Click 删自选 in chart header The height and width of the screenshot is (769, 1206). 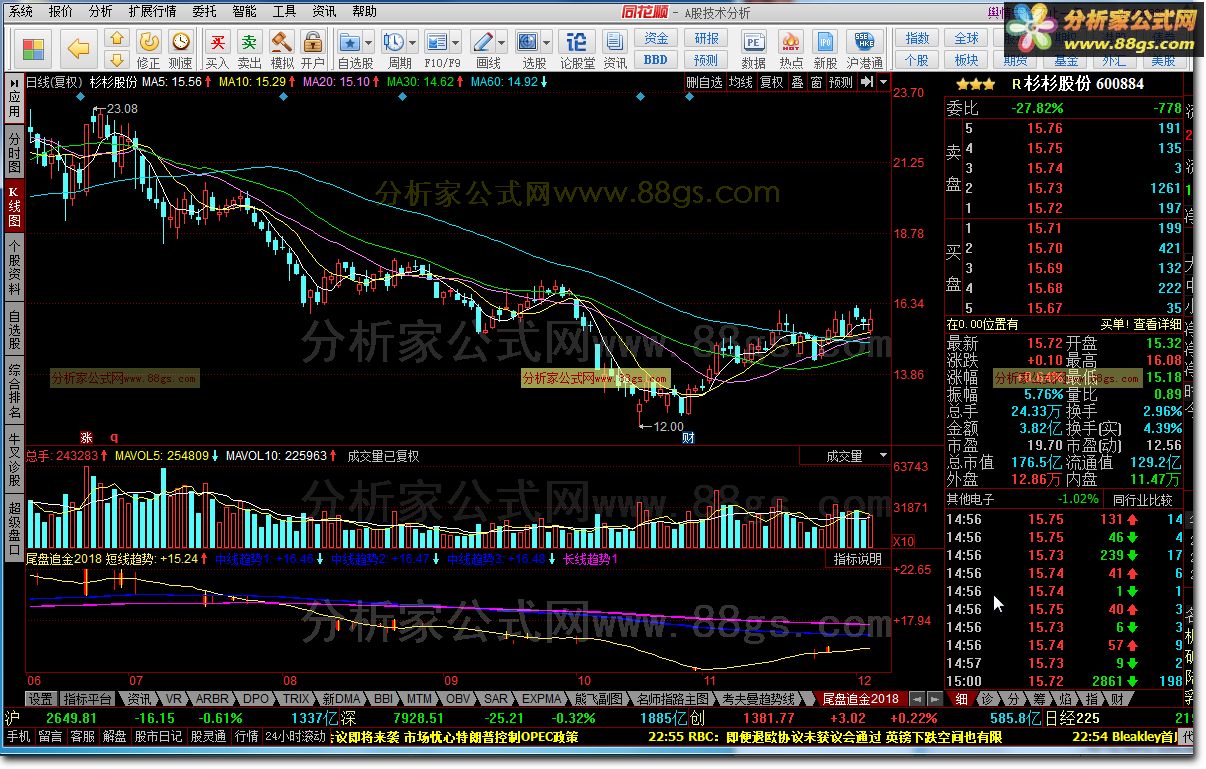(704, 82)
